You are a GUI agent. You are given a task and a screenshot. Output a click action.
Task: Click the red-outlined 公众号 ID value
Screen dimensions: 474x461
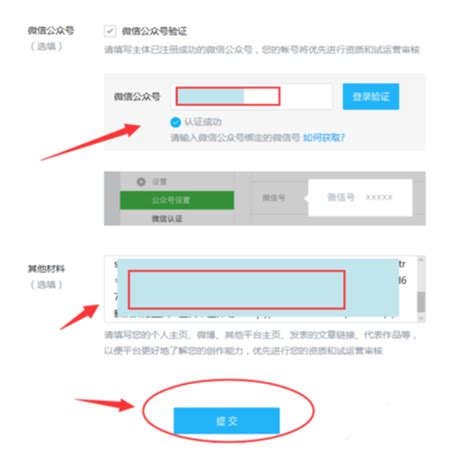coord(228,96)
